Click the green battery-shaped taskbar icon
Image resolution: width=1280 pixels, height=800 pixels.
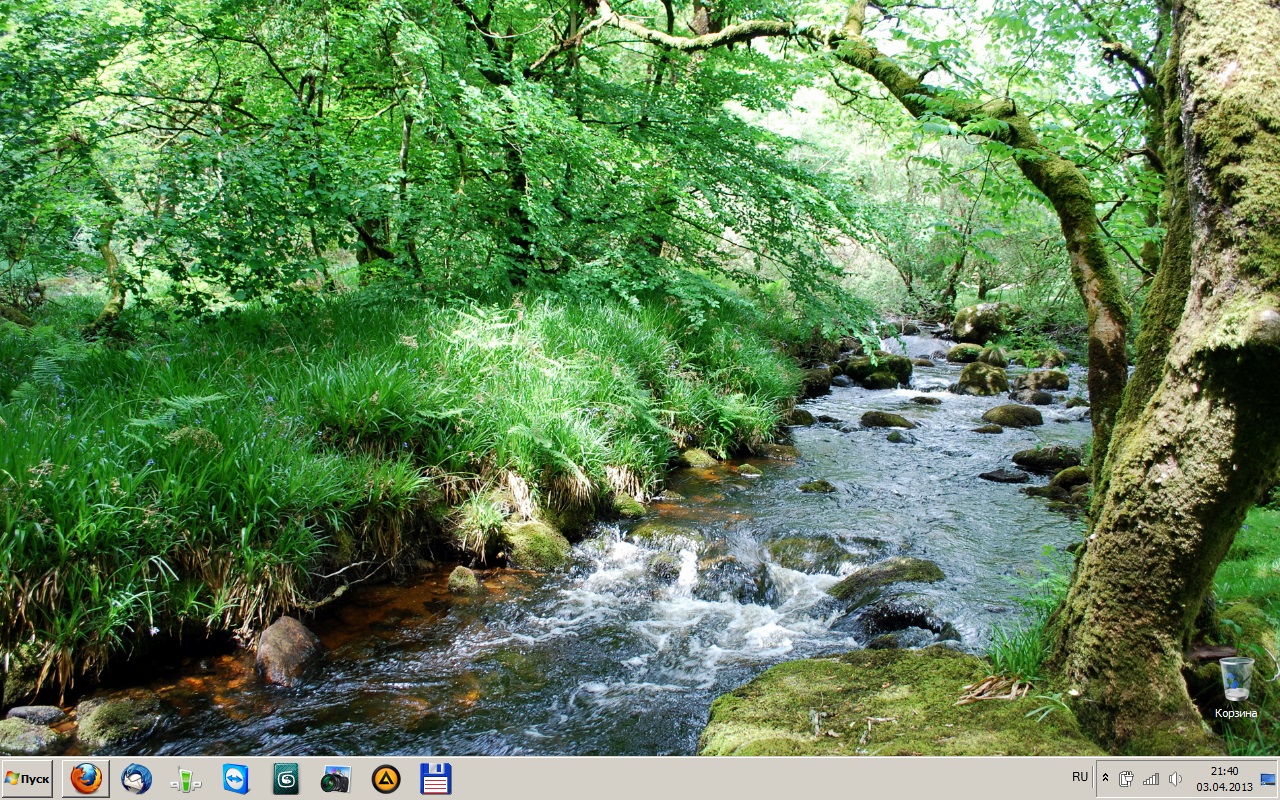(186, 778)
